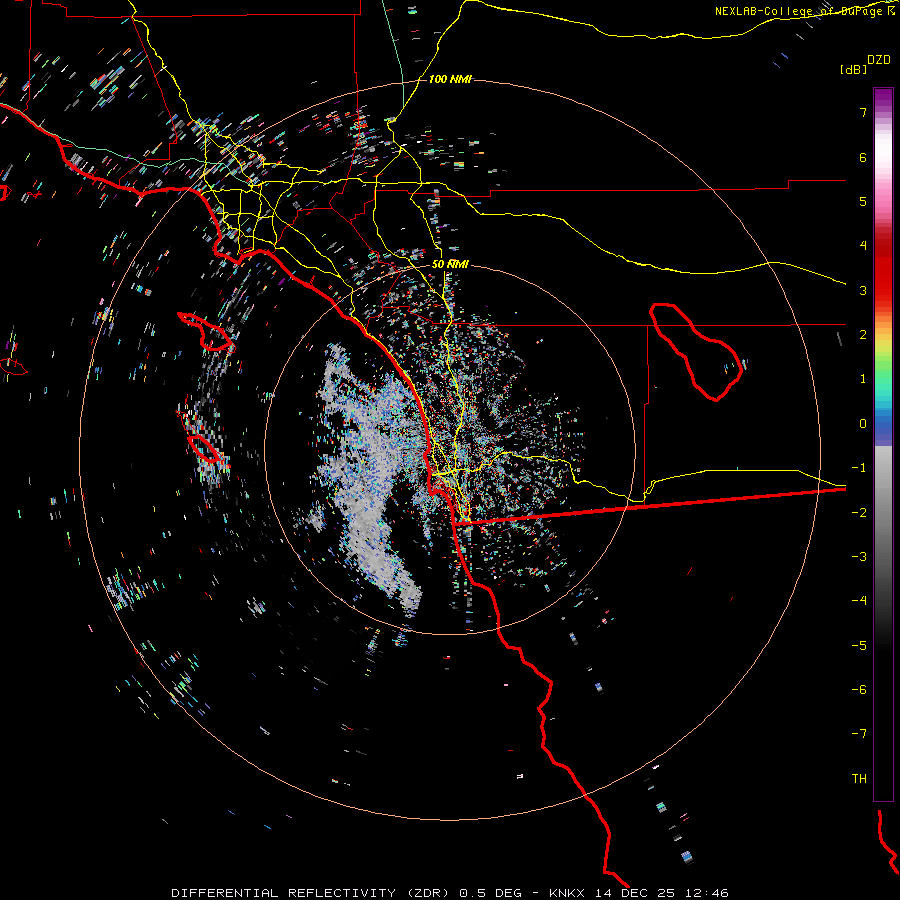This screenshot has height=900, width=900.
Task: Click the "-5" value on color scale
Action: click(859, 646)
